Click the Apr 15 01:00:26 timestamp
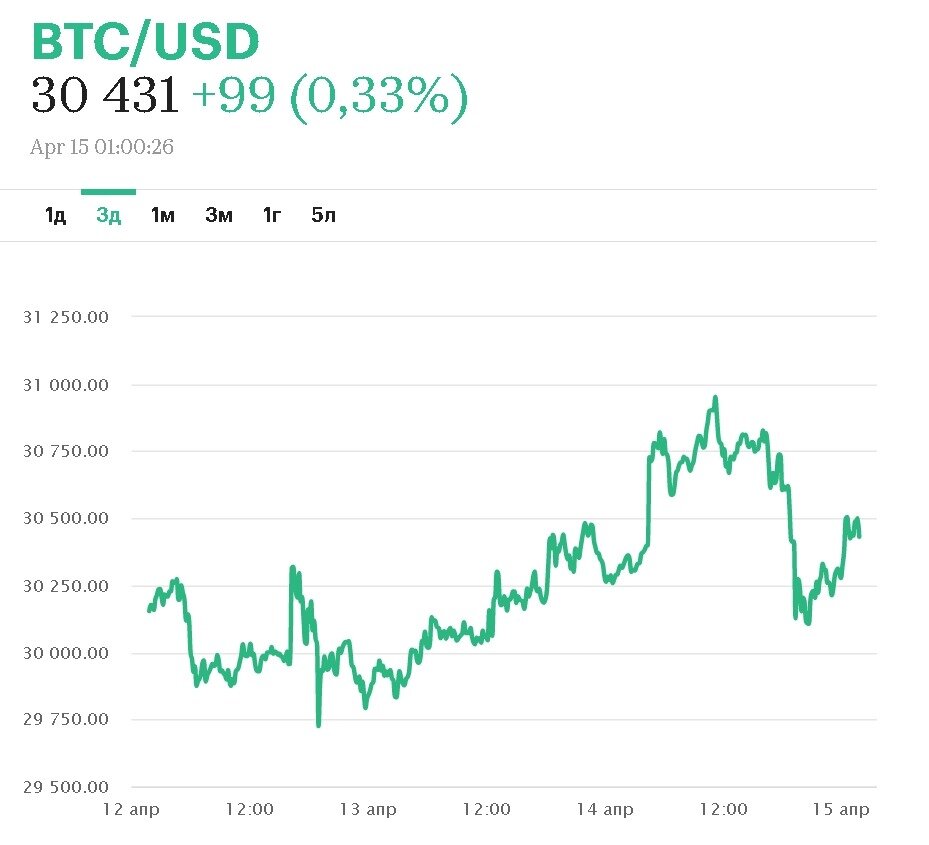The image size is (929, 845). coord(102,147)
